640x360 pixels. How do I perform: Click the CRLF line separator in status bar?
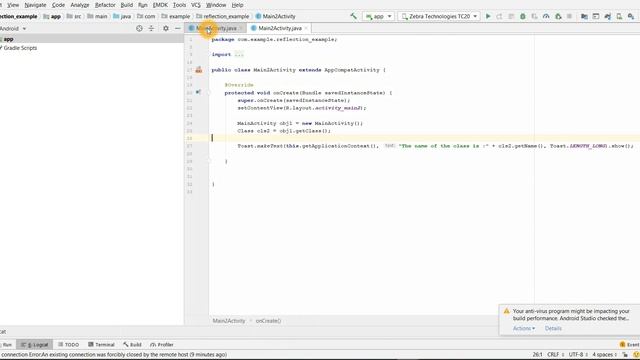pos(555,354)
